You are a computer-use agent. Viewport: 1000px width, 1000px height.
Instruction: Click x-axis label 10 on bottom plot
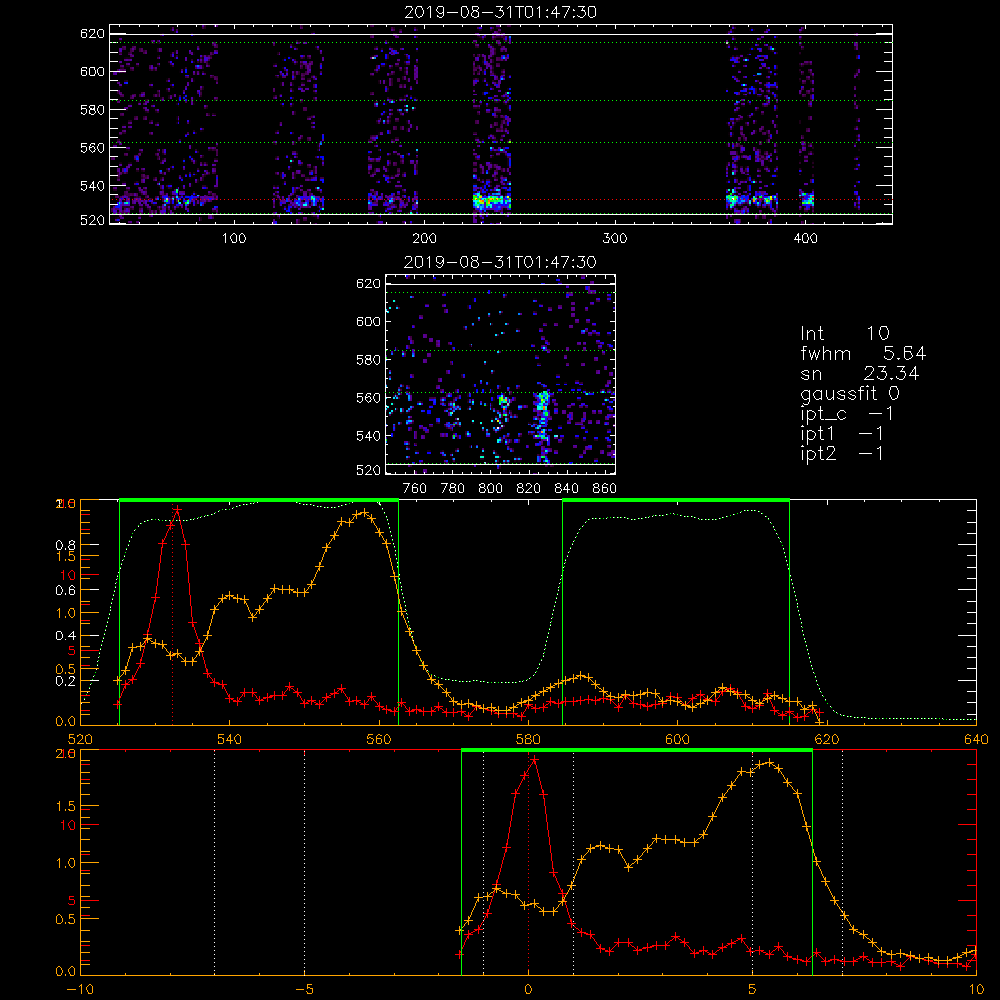tap(976, 990)
